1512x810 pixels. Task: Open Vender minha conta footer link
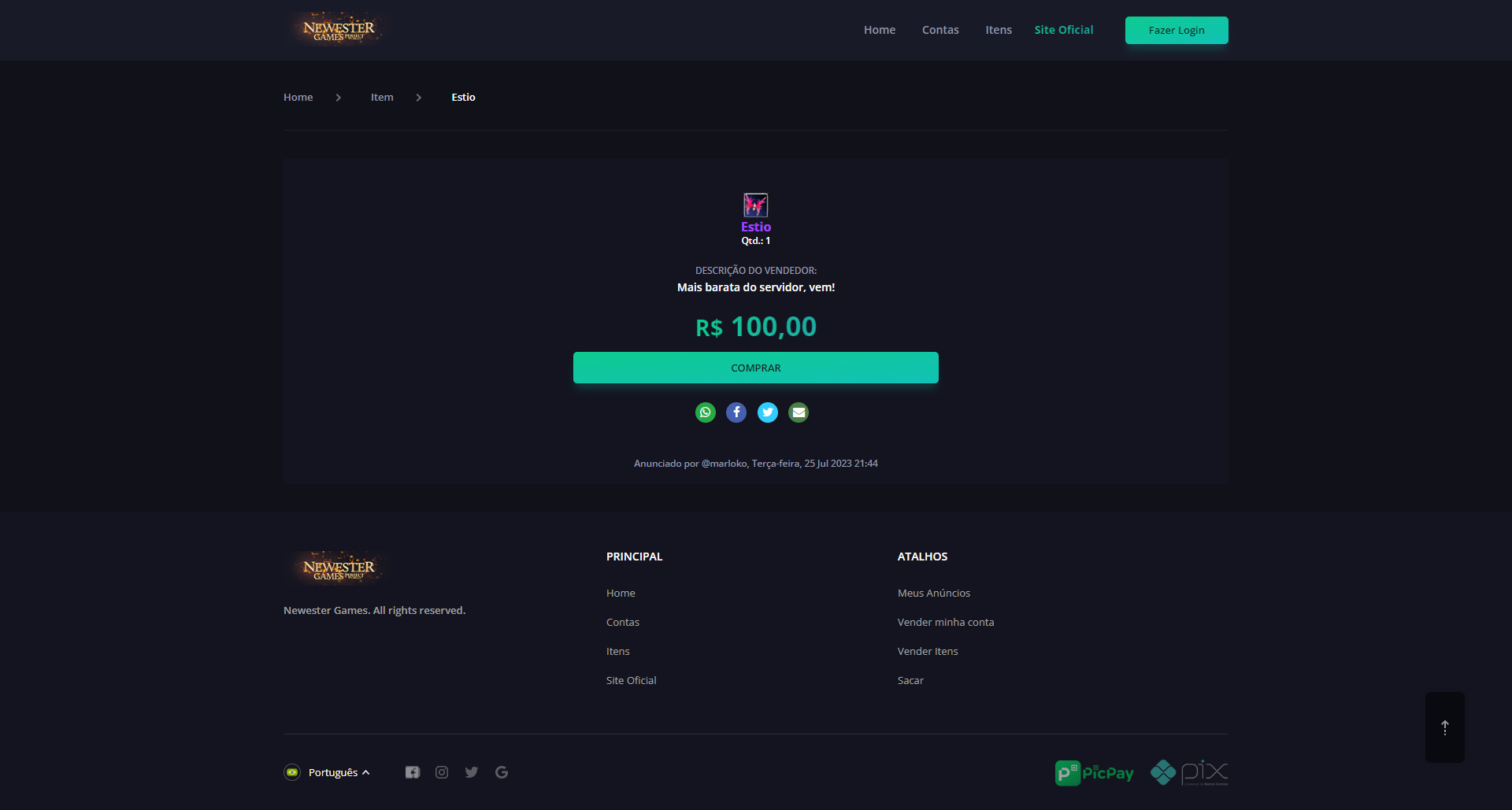[946, 622]
